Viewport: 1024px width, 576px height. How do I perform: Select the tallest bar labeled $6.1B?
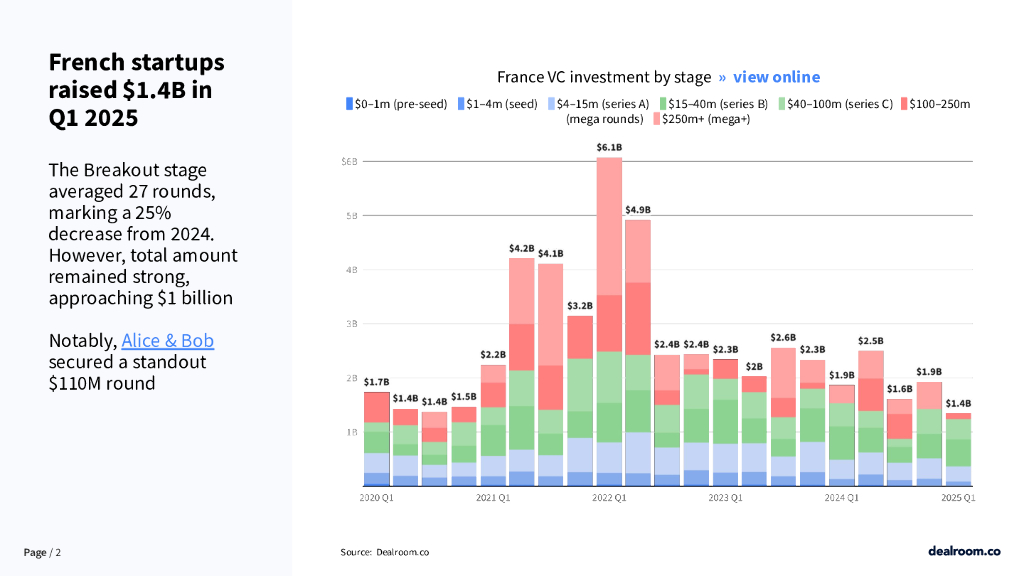click(609, 320)
